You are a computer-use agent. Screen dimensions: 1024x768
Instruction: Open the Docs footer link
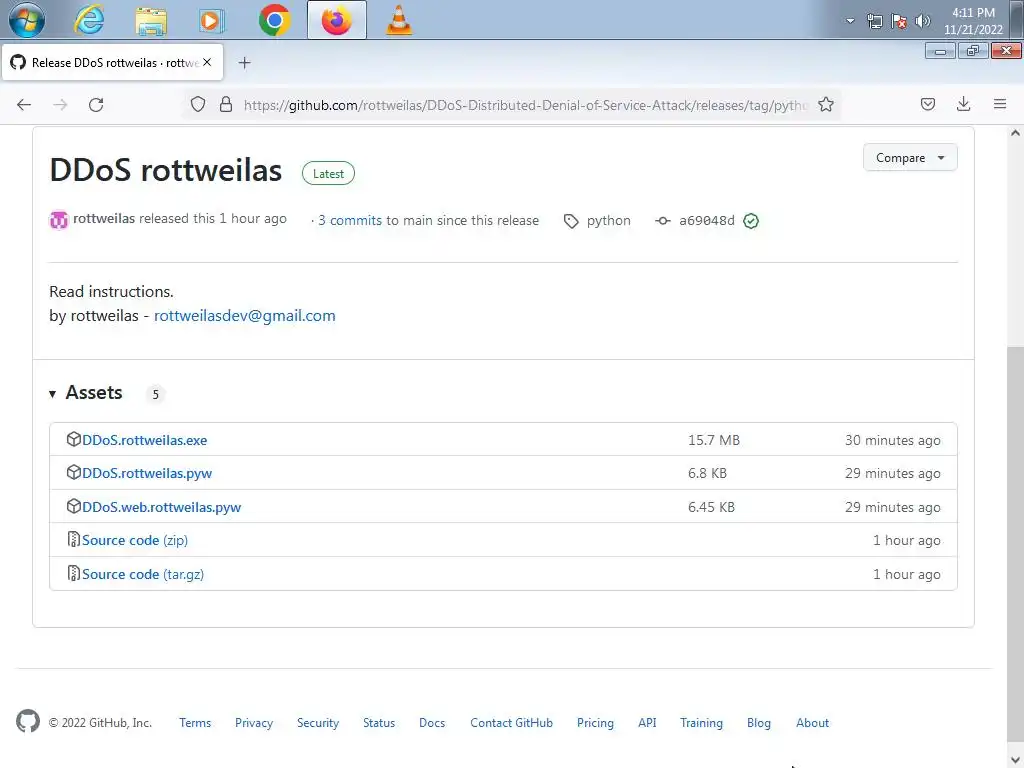coord(432,723)
